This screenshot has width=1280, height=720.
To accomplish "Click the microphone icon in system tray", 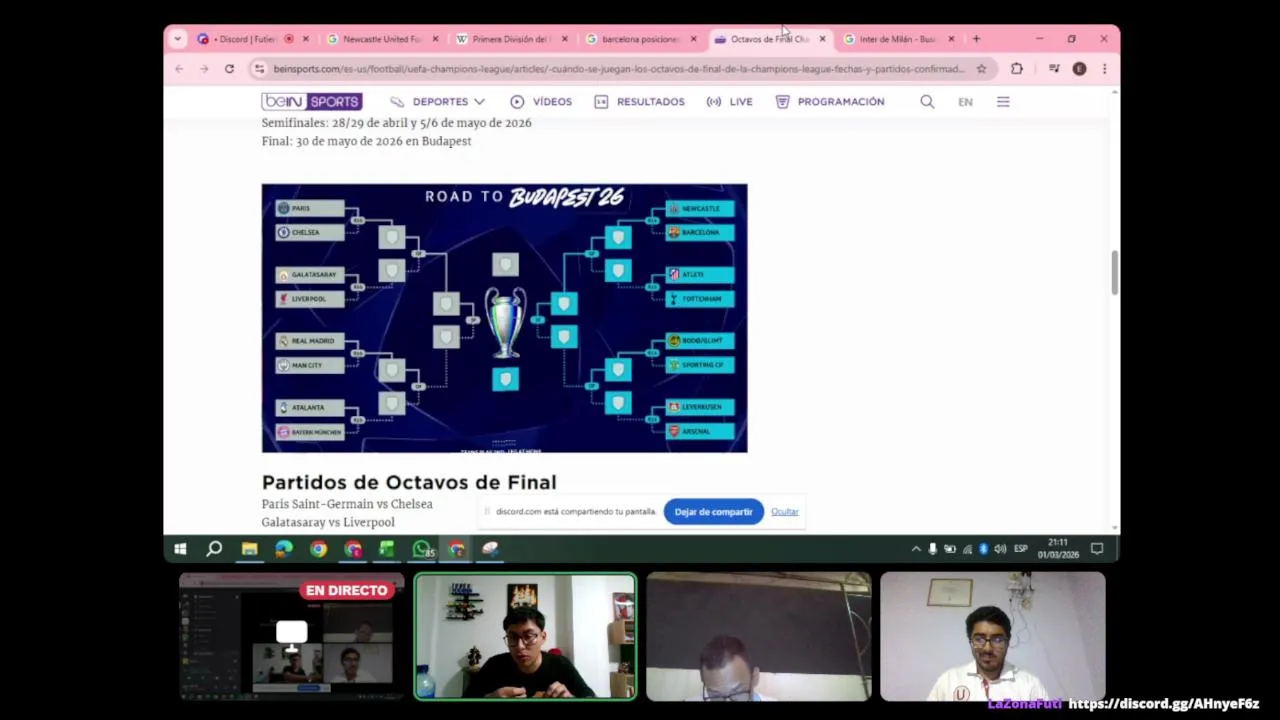I will (932, 549).
